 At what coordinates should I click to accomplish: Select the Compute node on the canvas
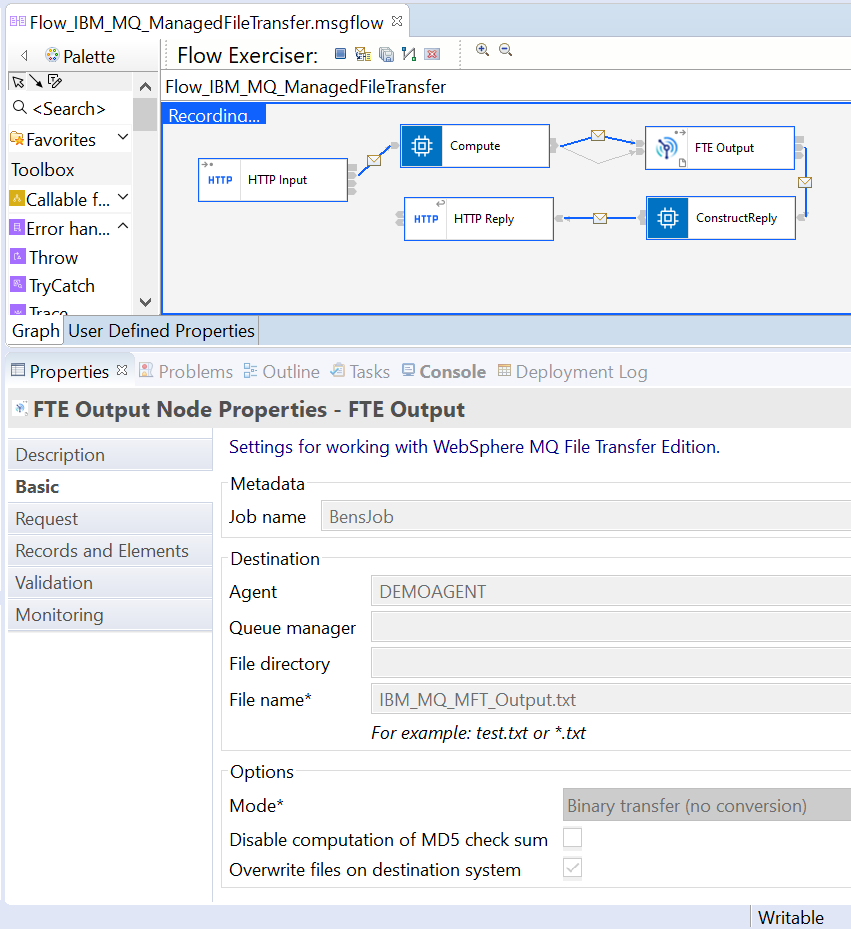coord(475,145)
